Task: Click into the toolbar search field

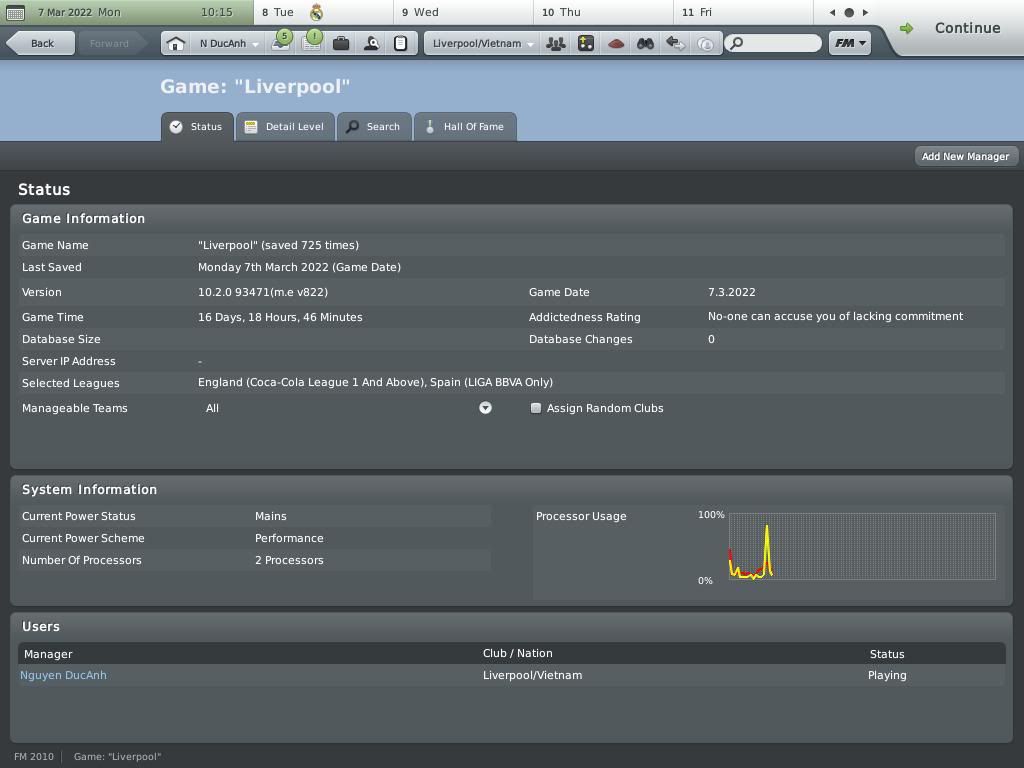Action: (x=773, y=43)
